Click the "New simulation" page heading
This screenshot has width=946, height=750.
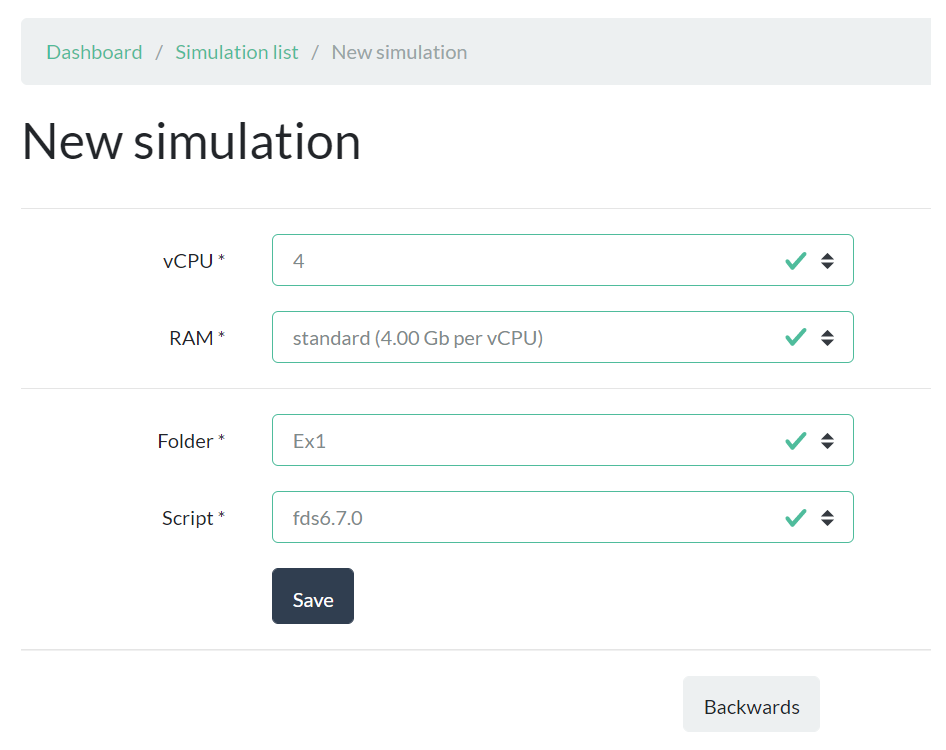click(192, 142)
